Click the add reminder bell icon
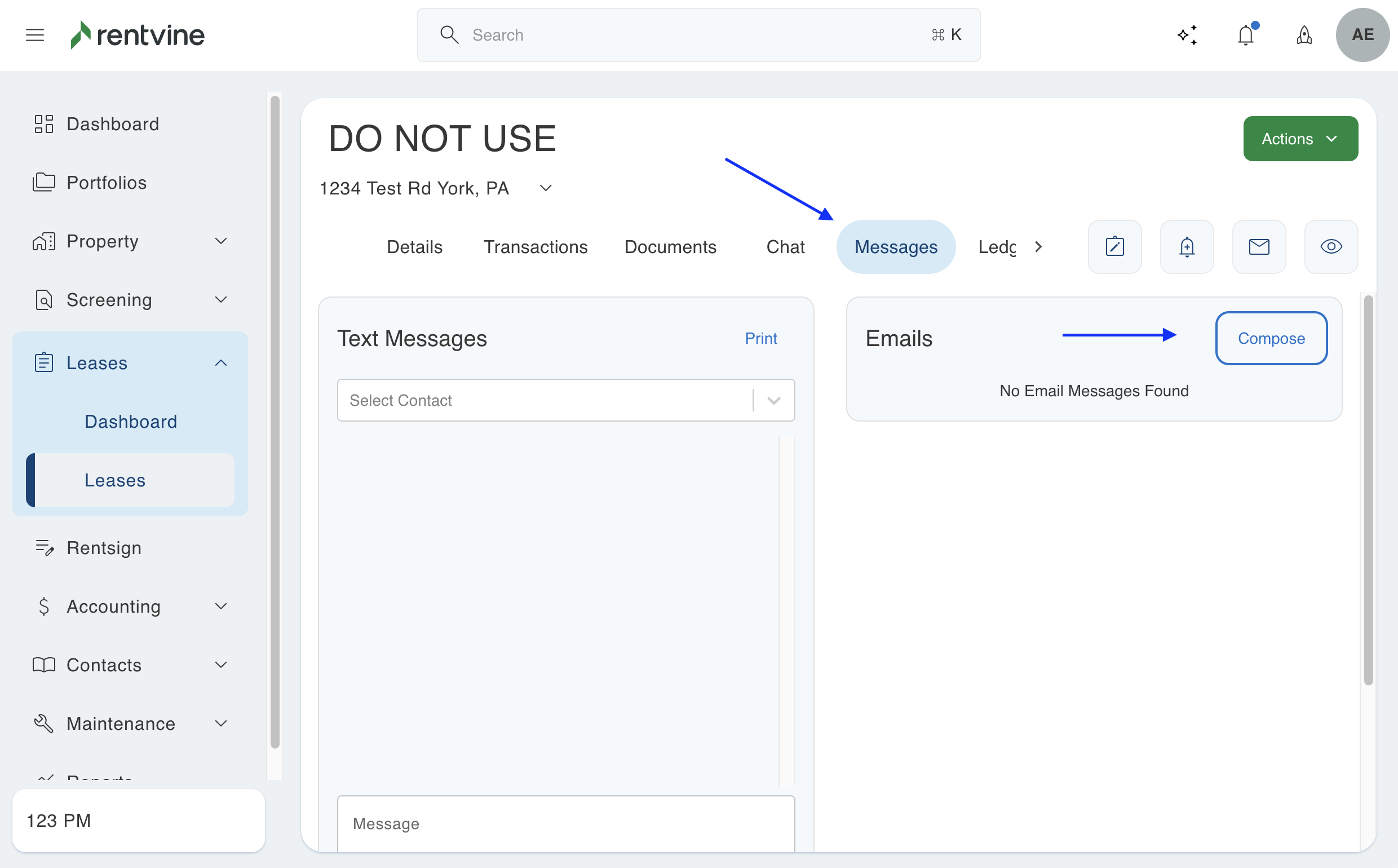 coord(1187,247)
